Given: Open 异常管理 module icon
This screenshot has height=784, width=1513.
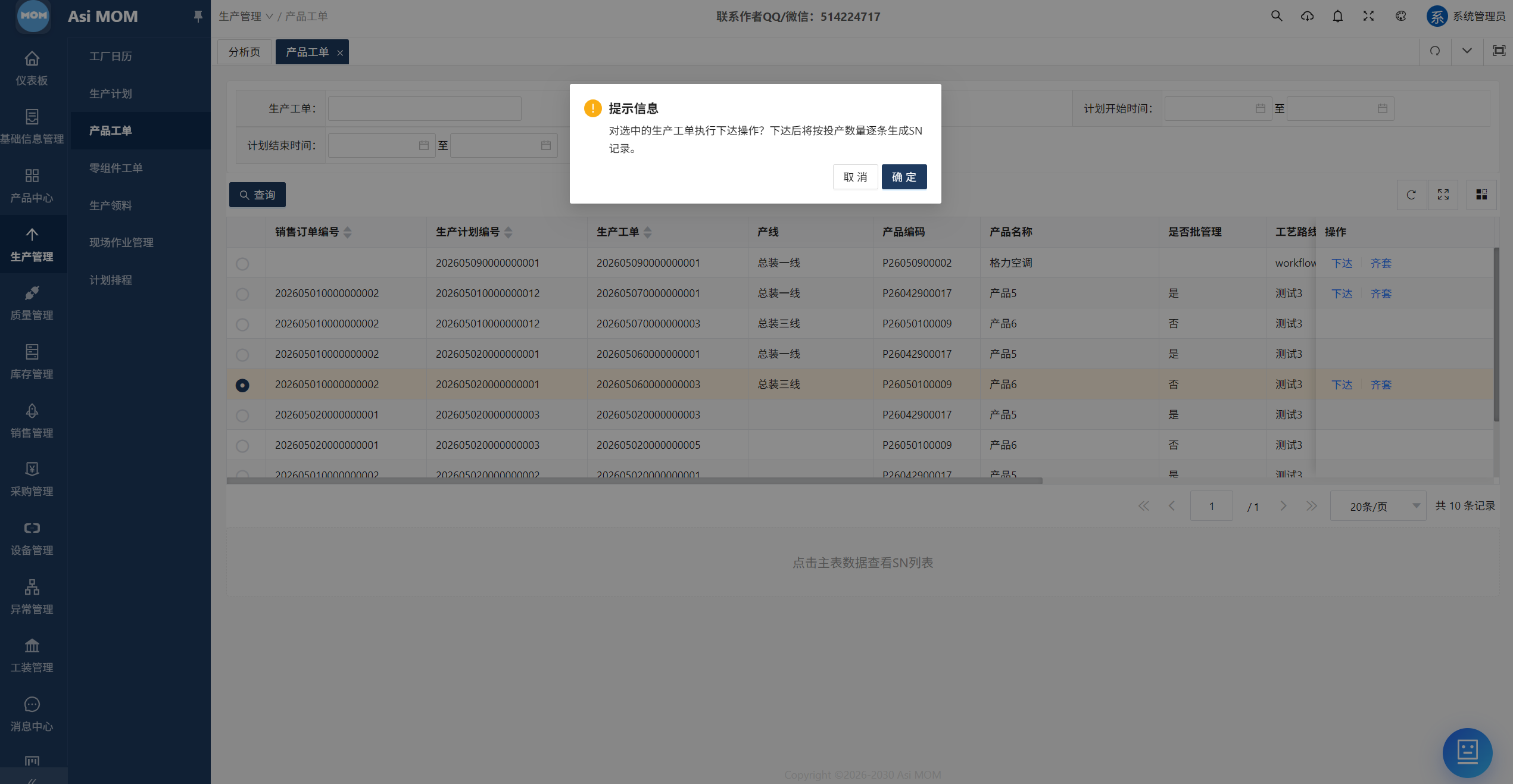Looking at the screenshot, I should tap(32, 587).
